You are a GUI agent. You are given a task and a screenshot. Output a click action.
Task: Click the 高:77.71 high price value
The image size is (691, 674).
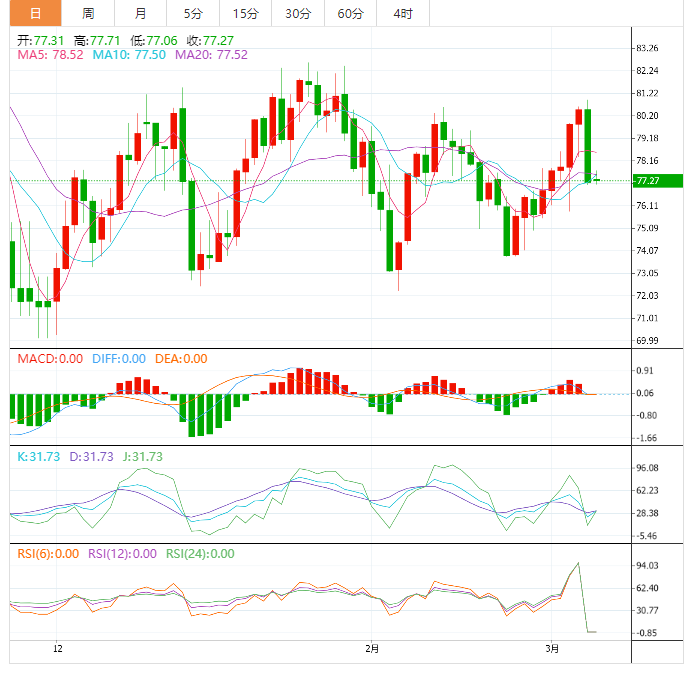(97, 41)
